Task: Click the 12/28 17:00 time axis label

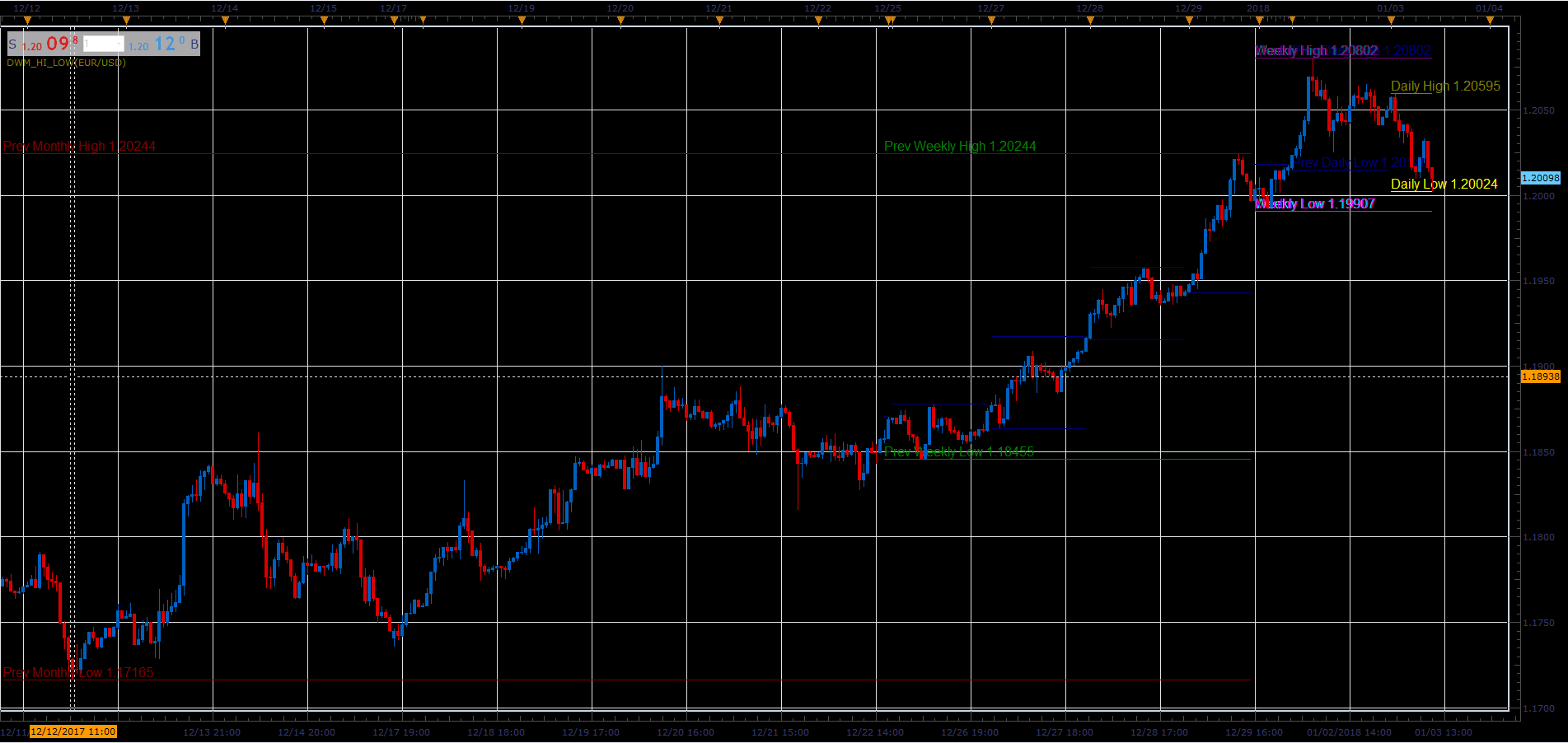Action: click(x=1159, y=732)
